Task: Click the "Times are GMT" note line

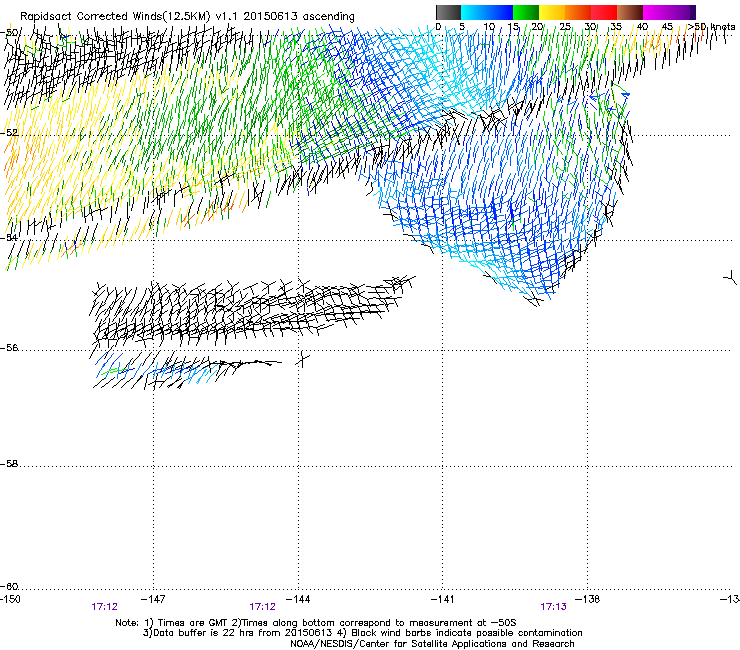Action: coord(316,623)
